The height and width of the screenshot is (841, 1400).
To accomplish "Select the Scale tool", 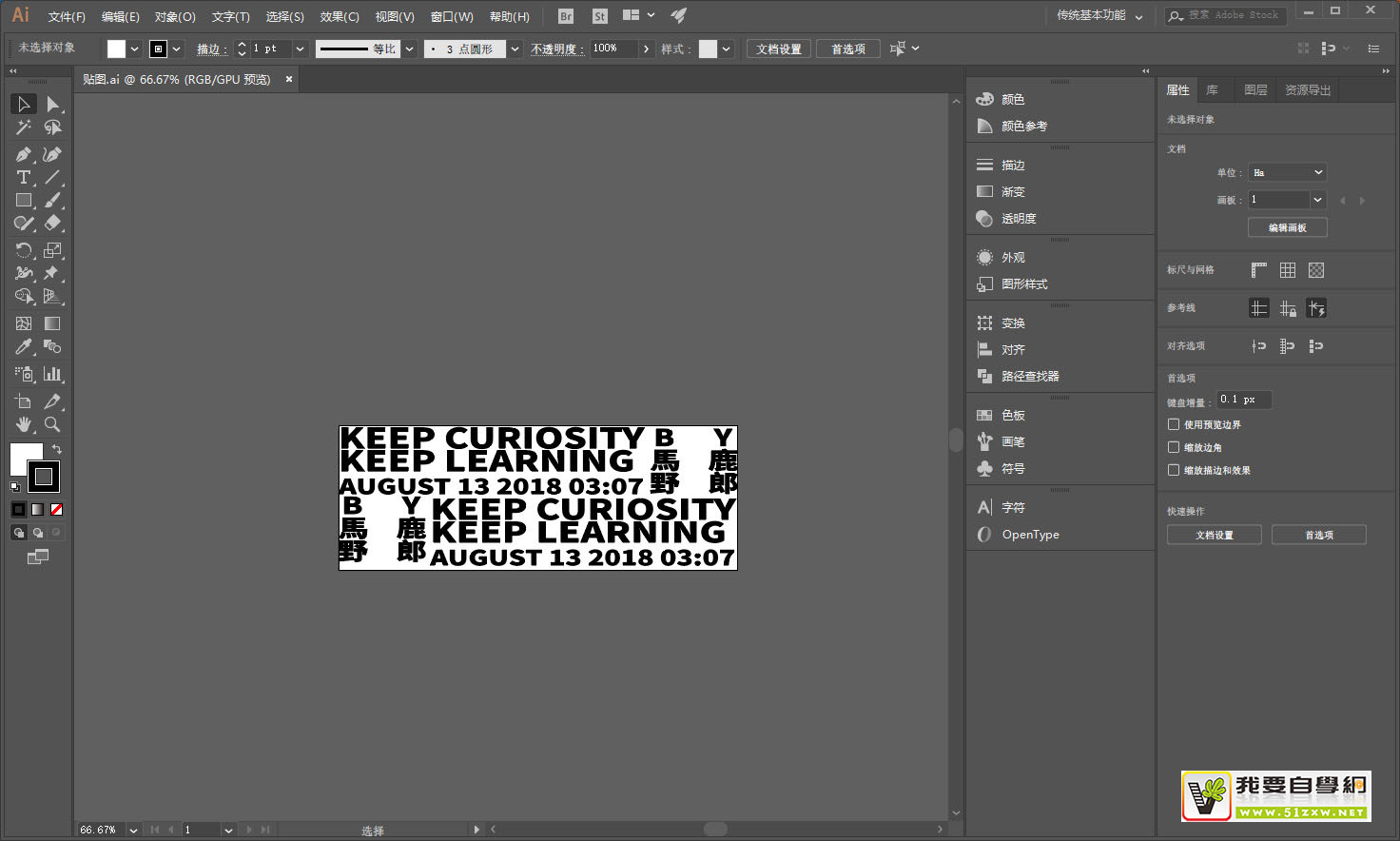I will [52, 250].
